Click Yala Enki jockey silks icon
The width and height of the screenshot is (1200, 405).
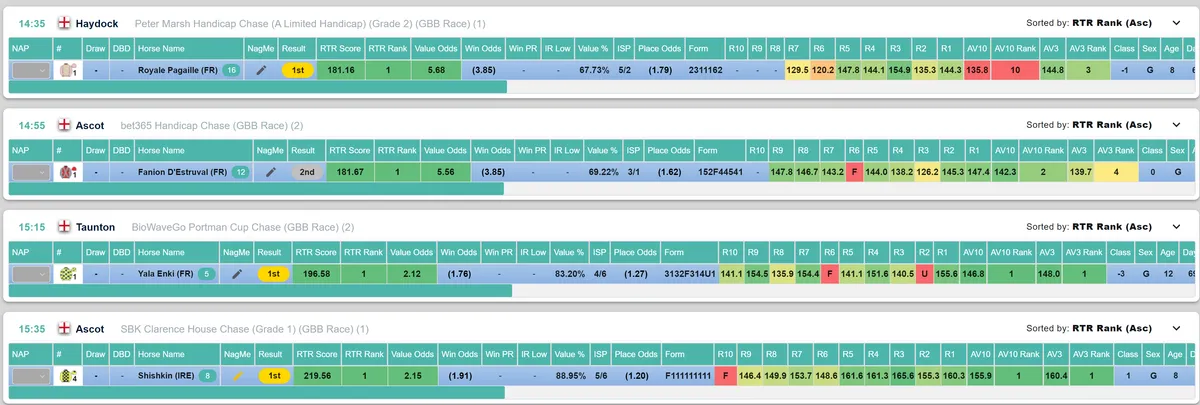coord(68,274)
